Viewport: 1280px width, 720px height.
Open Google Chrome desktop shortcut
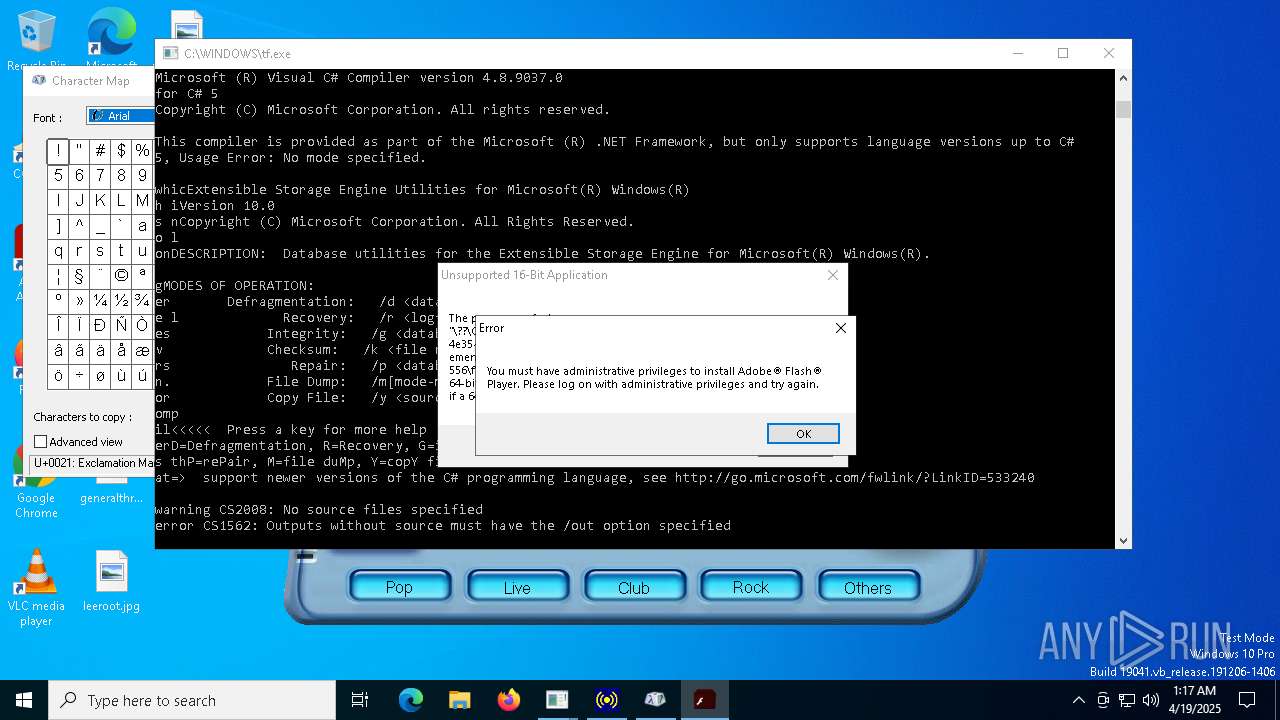tap(36, 482)
